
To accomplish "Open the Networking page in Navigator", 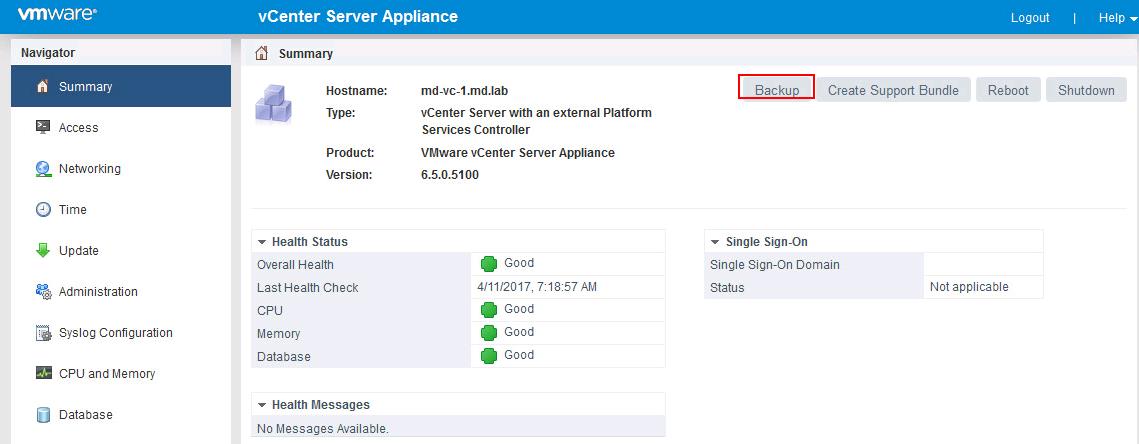I will tap(90, 169).
